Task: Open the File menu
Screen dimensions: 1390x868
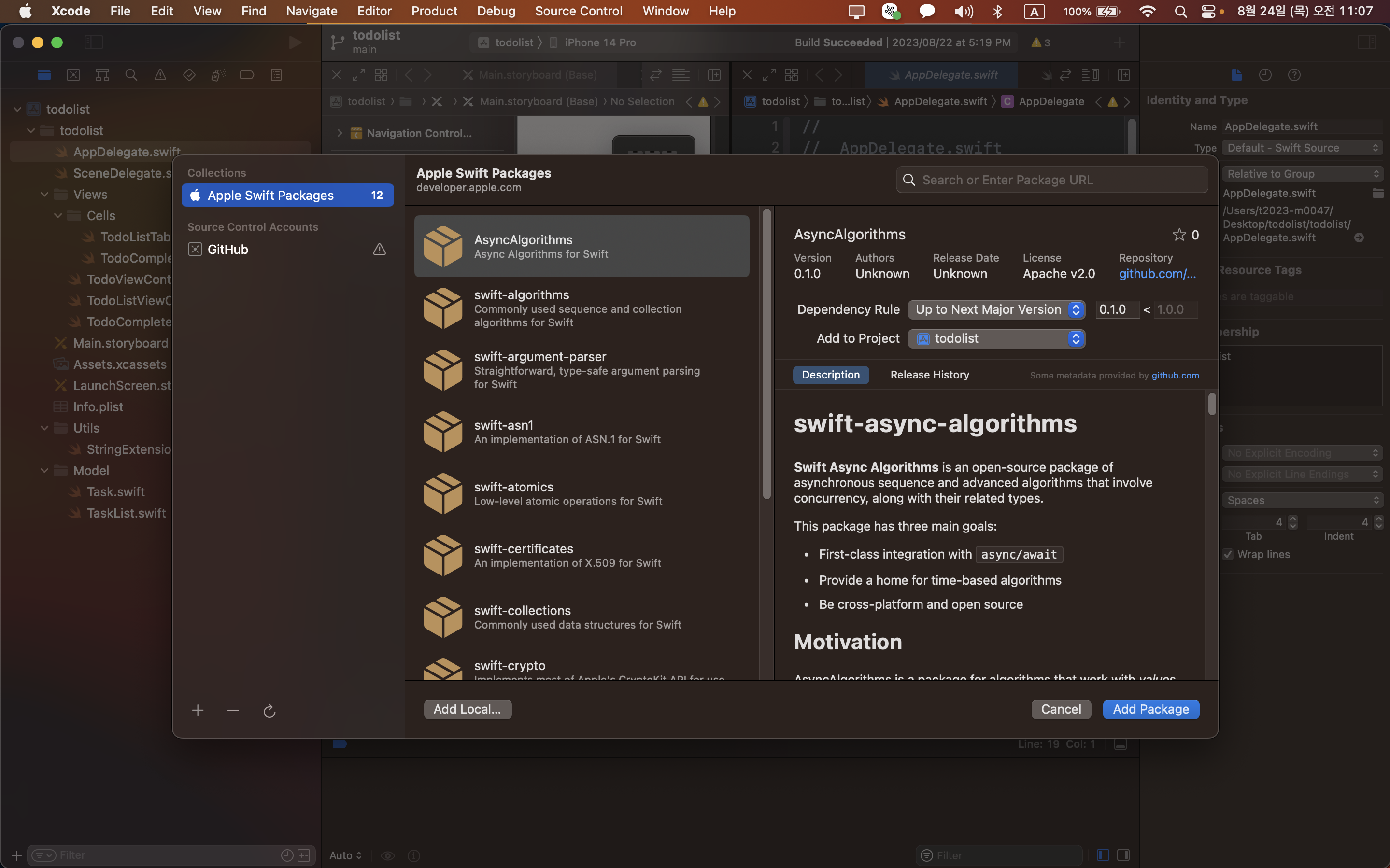Action: [x=120, y=11]
